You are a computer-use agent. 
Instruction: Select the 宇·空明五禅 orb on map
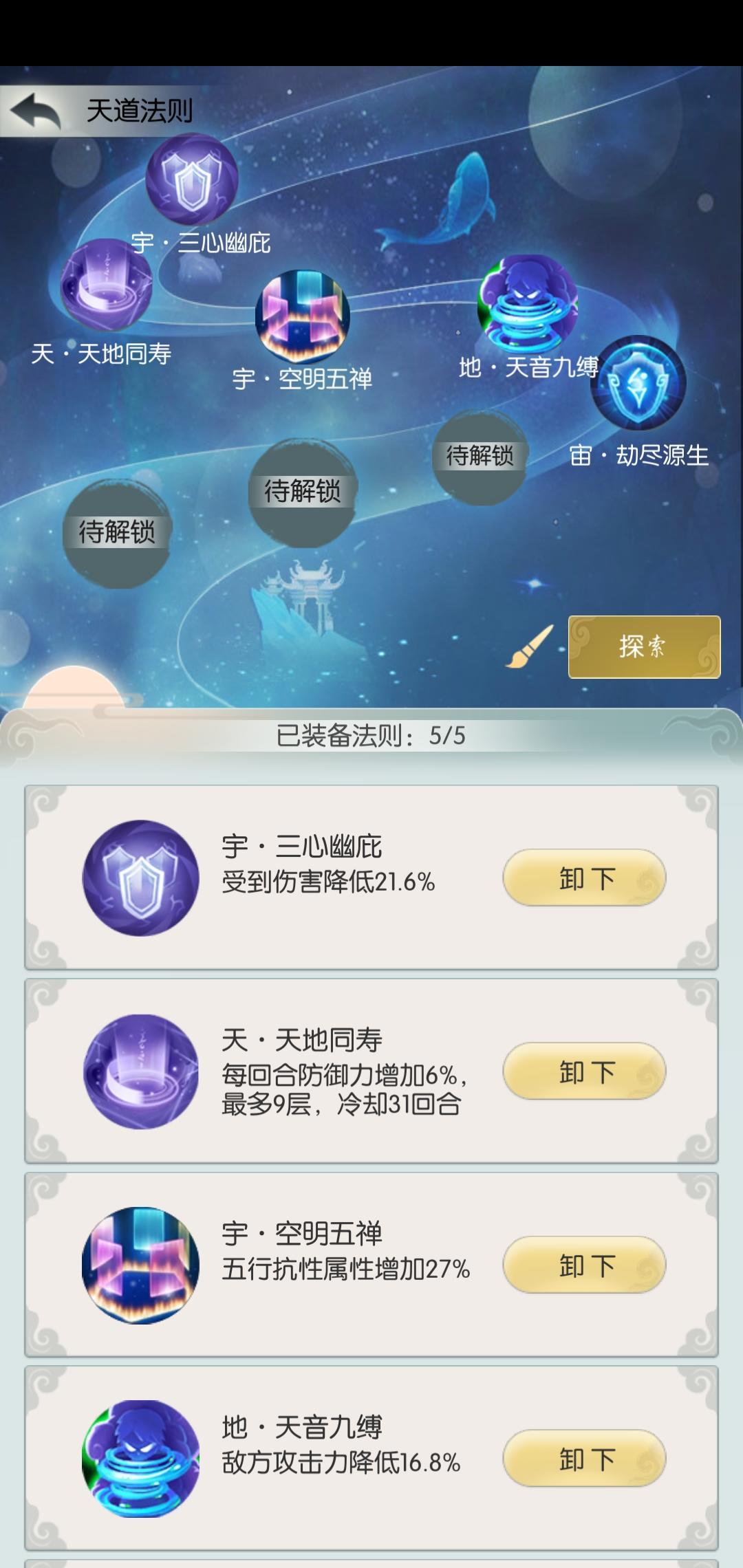pos(303,316)
